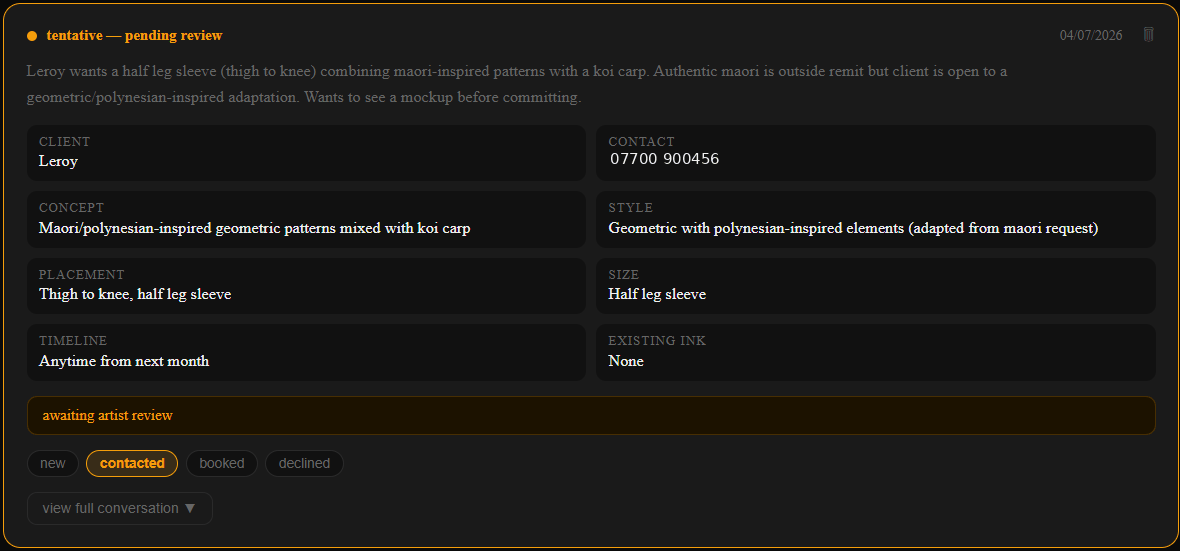
Task: Click the date 04/07/2026
Action: point(1090,35)
